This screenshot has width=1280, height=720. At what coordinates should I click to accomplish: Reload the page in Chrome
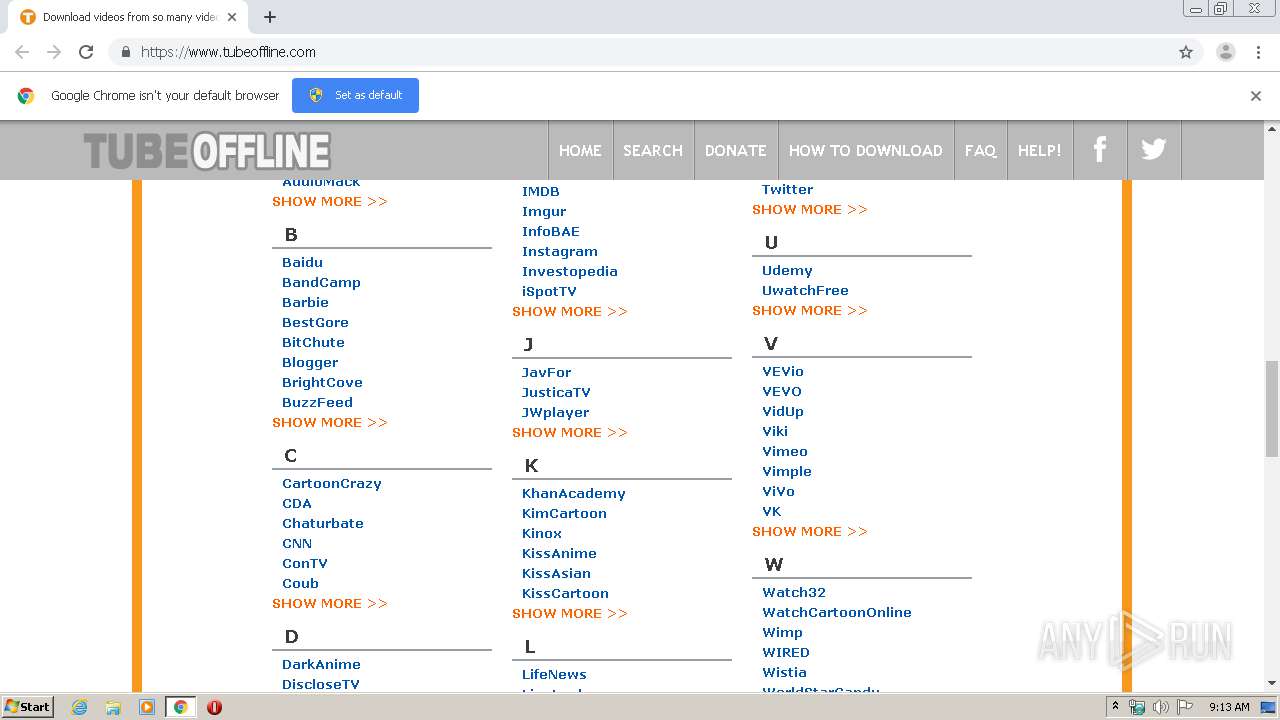coord(86,52)
